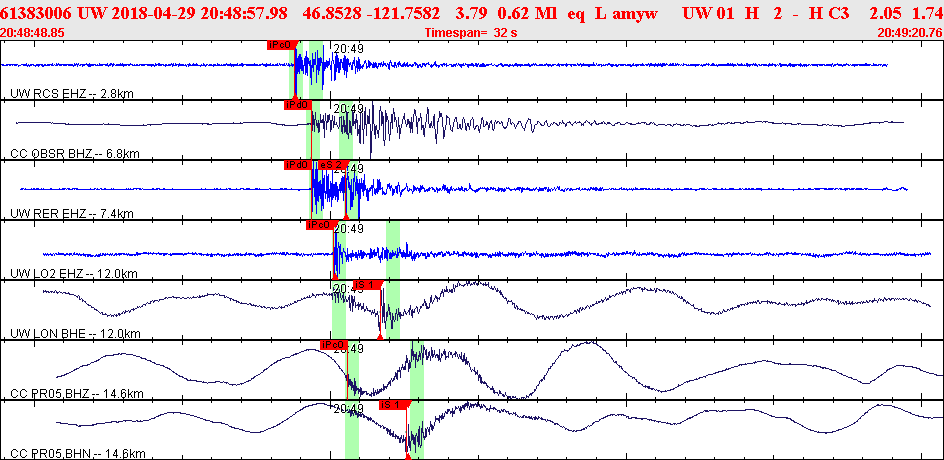The width and height of the screenshot is (944, 460).
Task: Click the CC PR05 BHZ -- 14.6km station label
Action: [77, 394]
